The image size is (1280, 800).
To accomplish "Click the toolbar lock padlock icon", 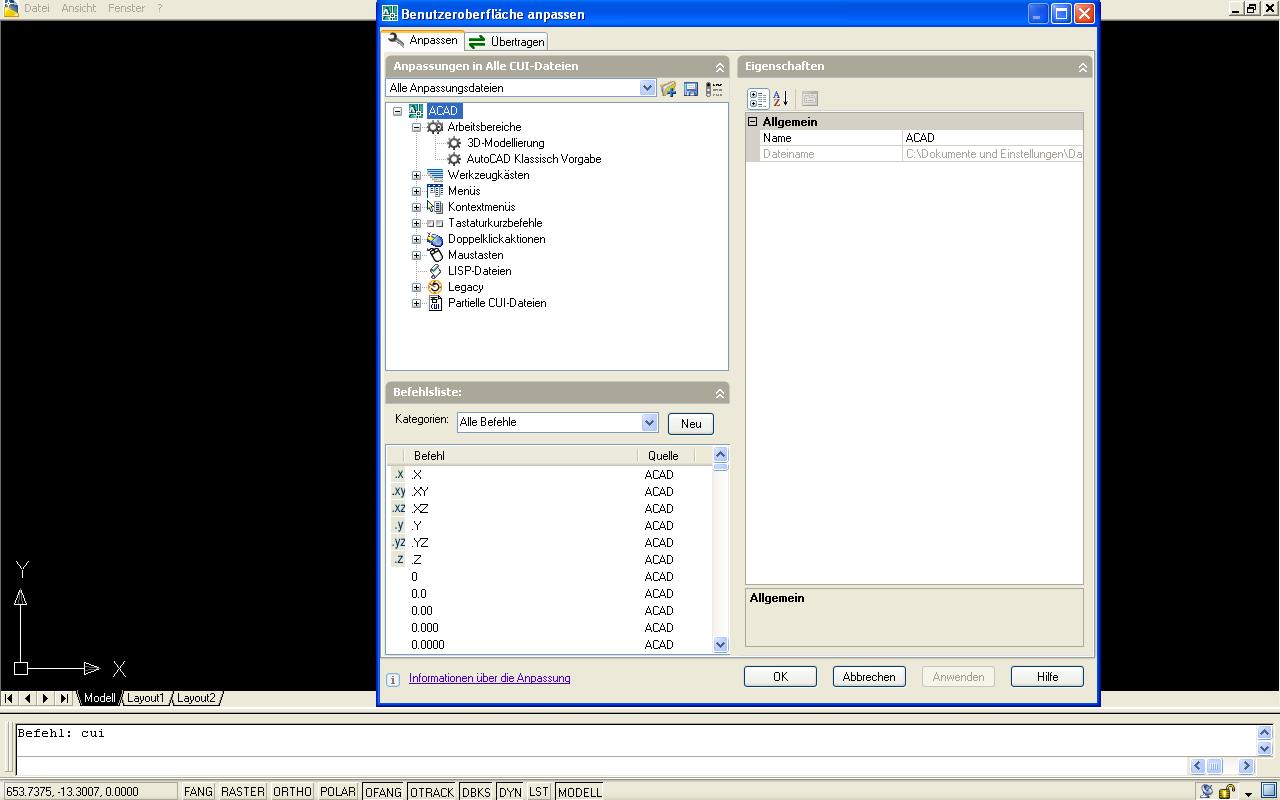I will click(1227, 791).
